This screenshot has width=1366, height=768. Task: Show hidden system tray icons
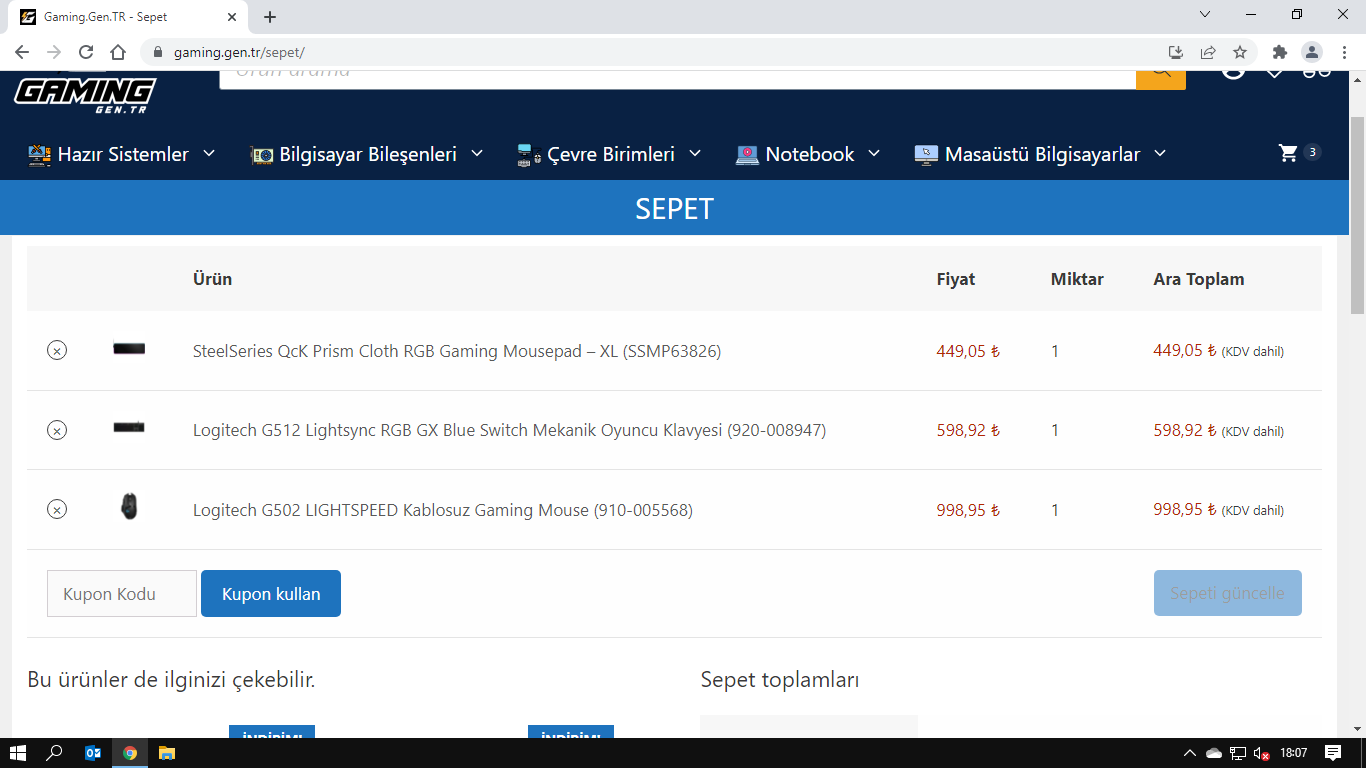pos(1190,753)
